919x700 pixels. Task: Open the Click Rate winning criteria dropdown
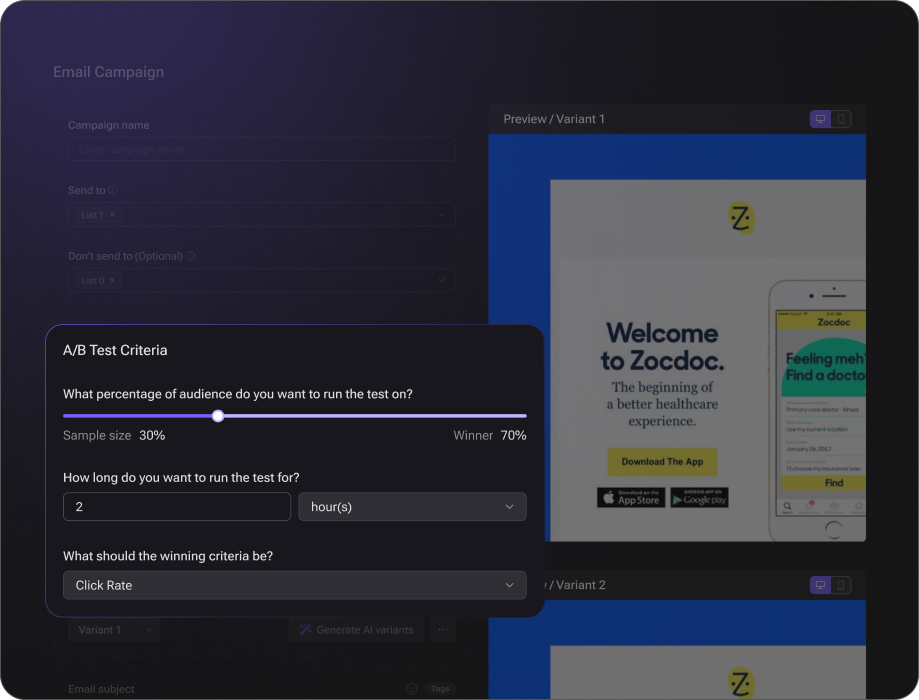pos(295,585)
